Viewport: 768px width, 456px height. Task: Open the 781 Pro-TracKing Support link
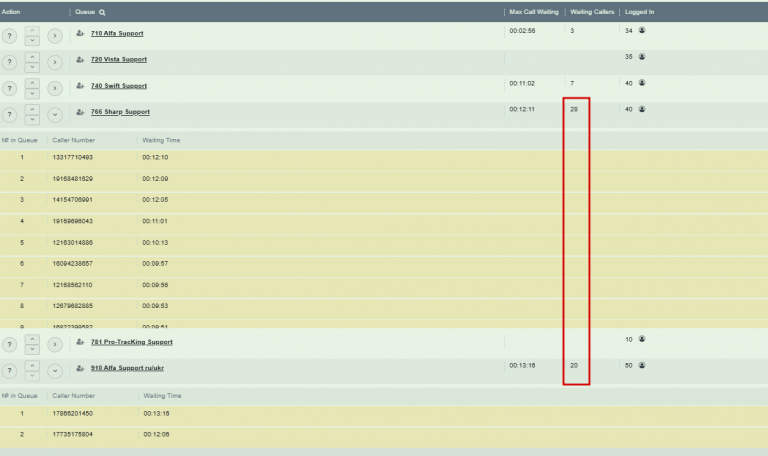131,342
